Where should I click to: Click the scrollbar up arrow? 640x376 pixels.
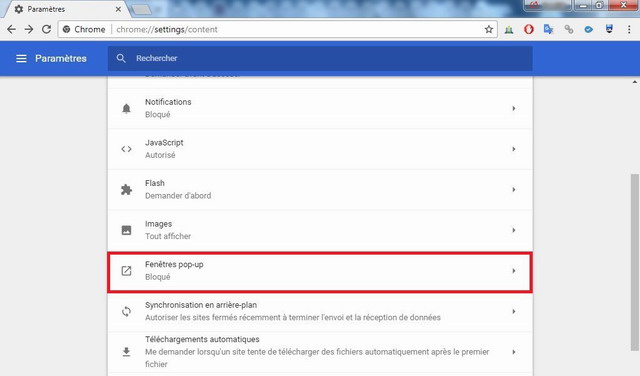pos(635,82)
